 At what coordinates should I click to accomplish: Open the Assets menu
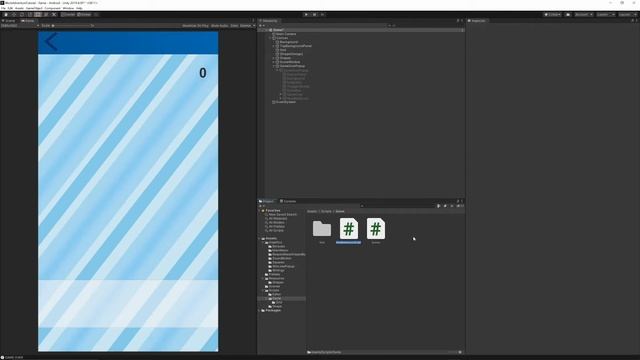(19, 8)
